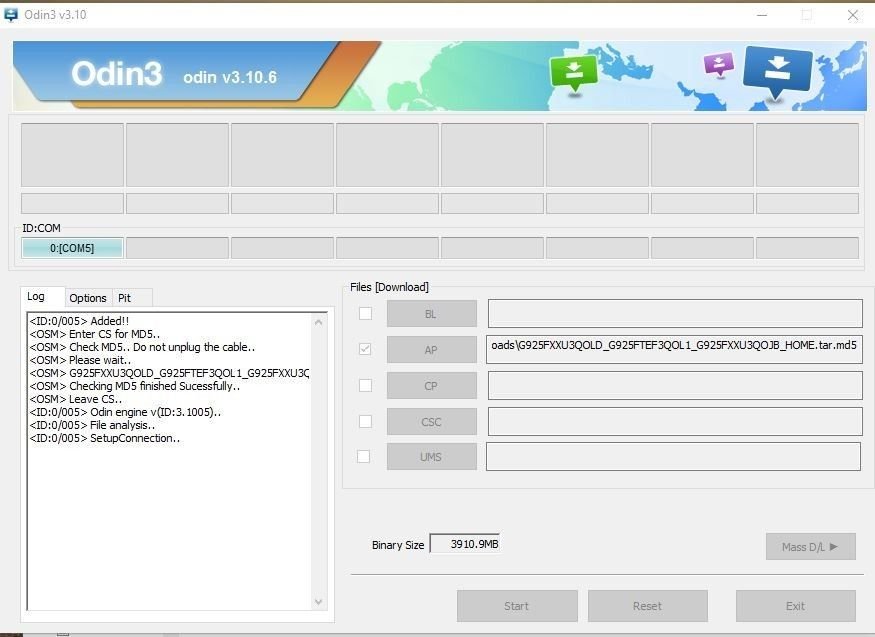Click the log scrollbar up arrow
Viewport: 875px width, 637px height.
(319, 322)
